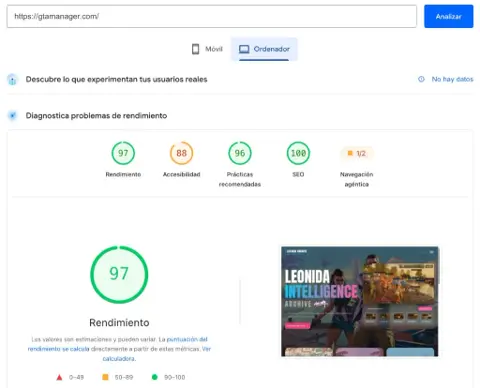Click the 90–100 legend text
The width and height of the screenshot is (480, 388).
[175, 377]
